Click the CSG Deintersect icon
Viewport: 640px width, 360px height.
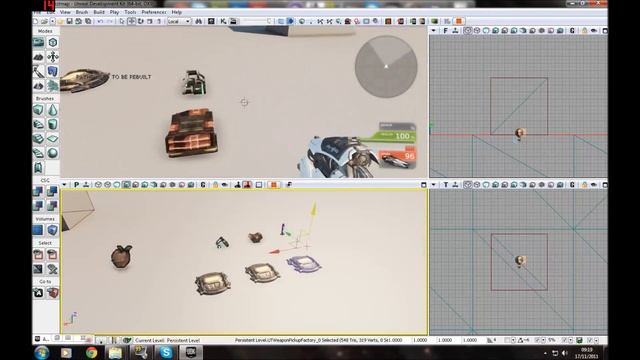53,205
